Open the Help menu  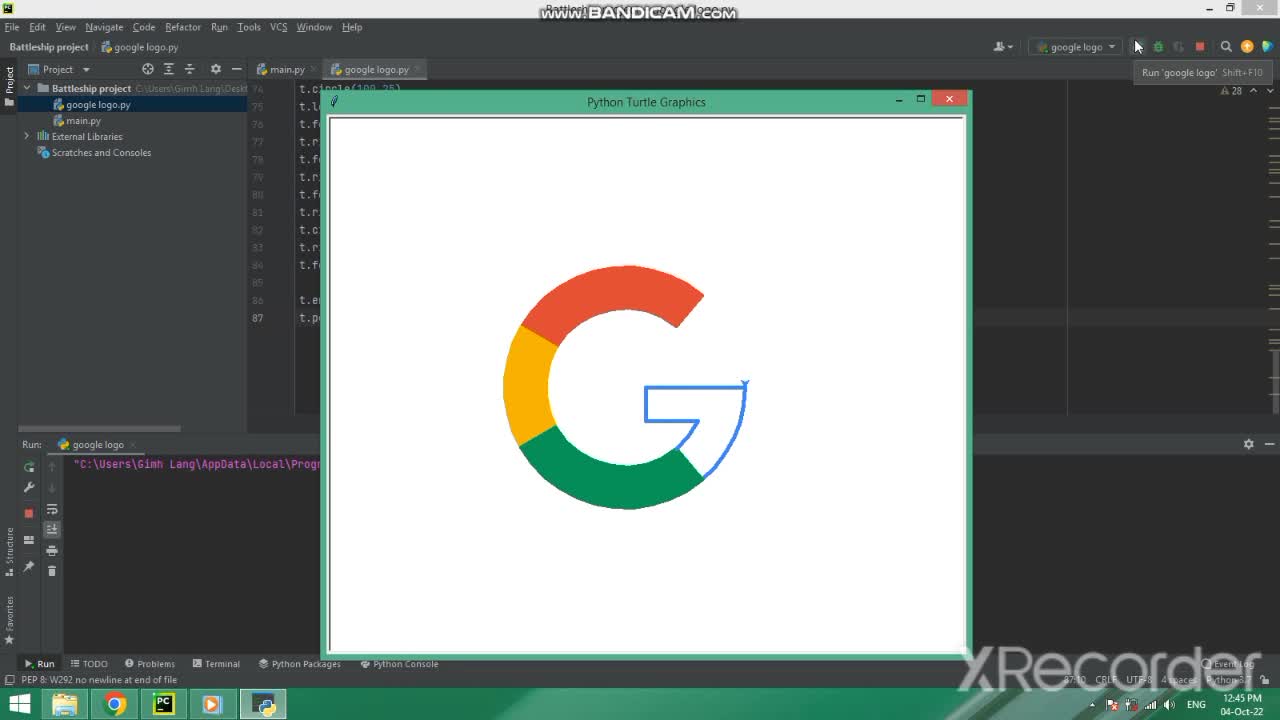(352, 27)
